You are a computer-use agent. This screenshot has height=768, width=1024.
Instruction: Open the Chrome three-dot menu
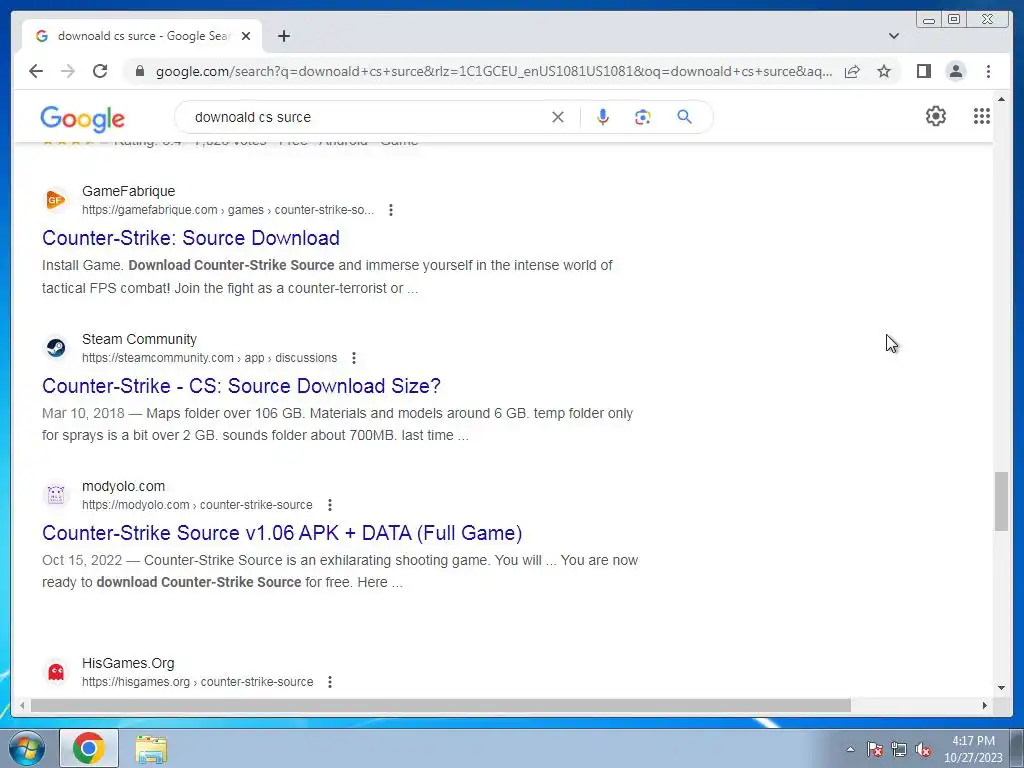(988, 71)
